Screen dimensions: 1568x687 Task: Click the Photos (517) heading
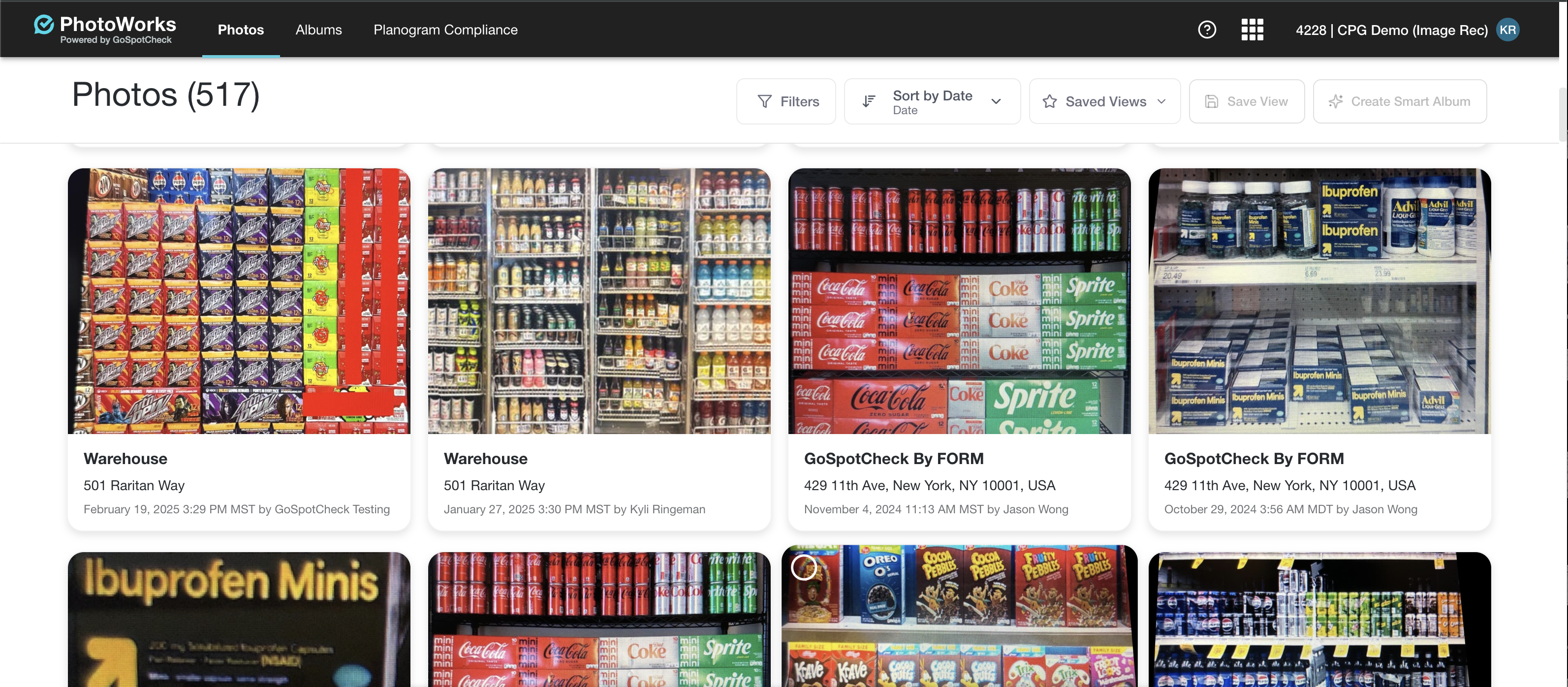tap(165, 95)
